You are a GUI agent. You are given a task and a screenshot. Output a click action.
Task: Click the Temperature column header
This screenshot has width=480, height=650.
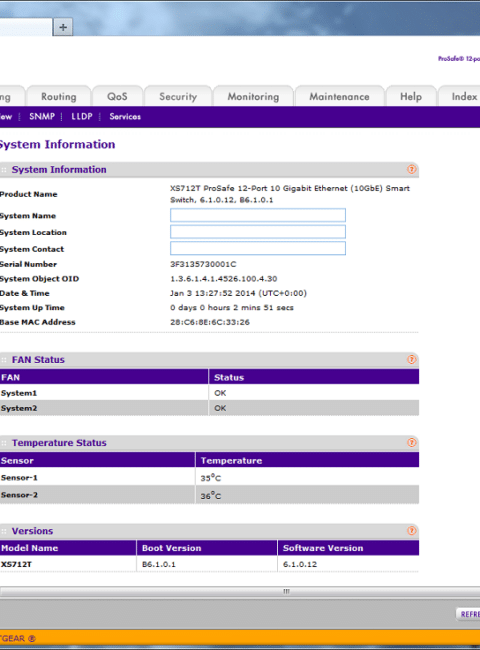[x=307, y=460]
